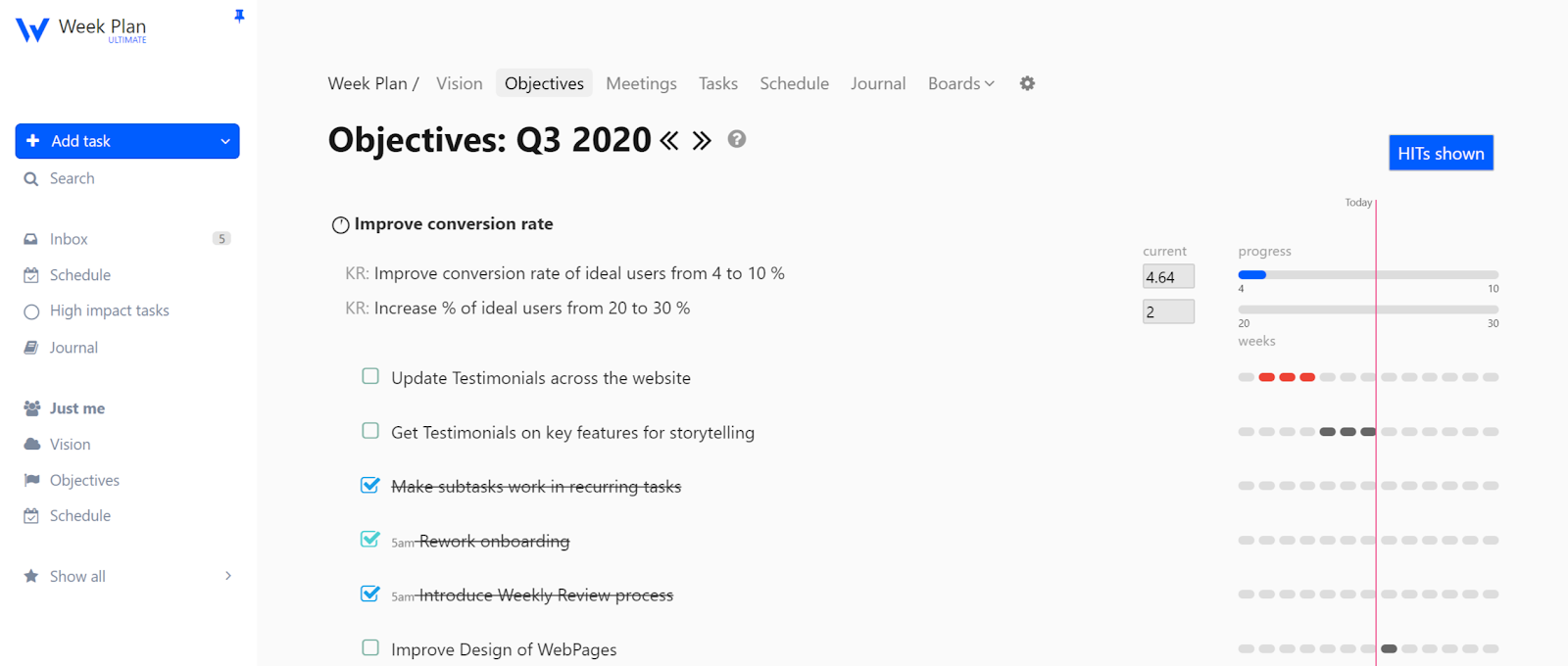Switch to the Journal tab
This screenshot has height=666, width=1568.
tap(877, 83)
